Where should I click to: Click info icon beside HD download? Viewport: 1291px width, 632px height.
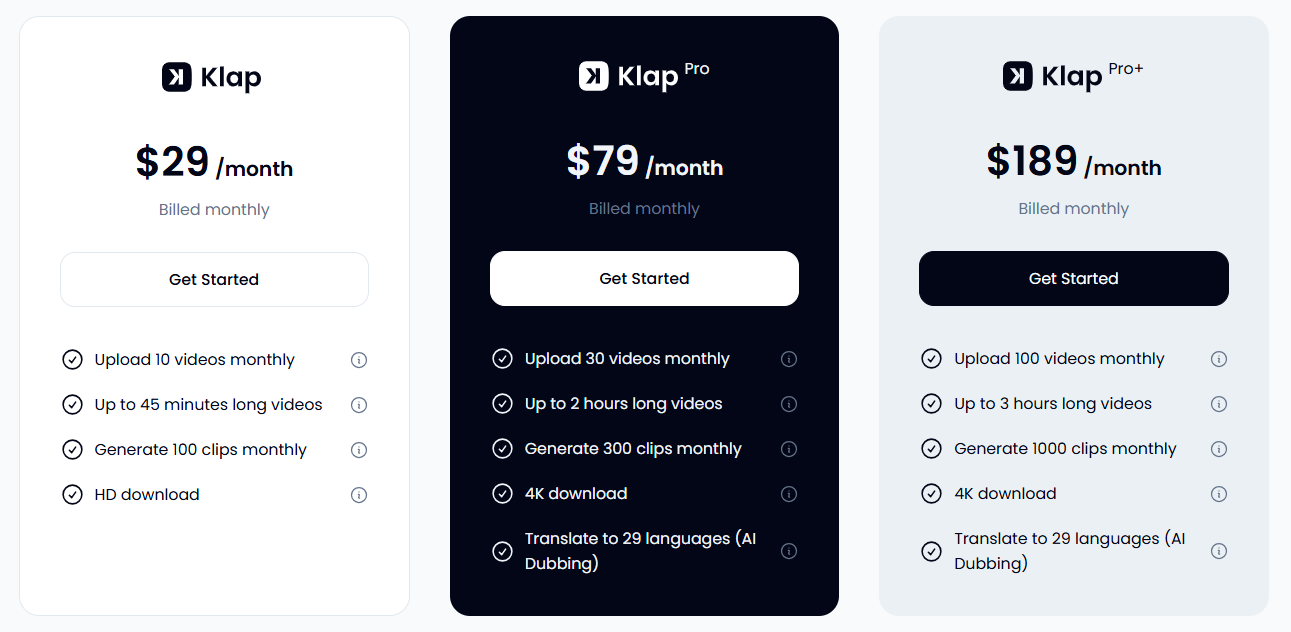[359, 495]
